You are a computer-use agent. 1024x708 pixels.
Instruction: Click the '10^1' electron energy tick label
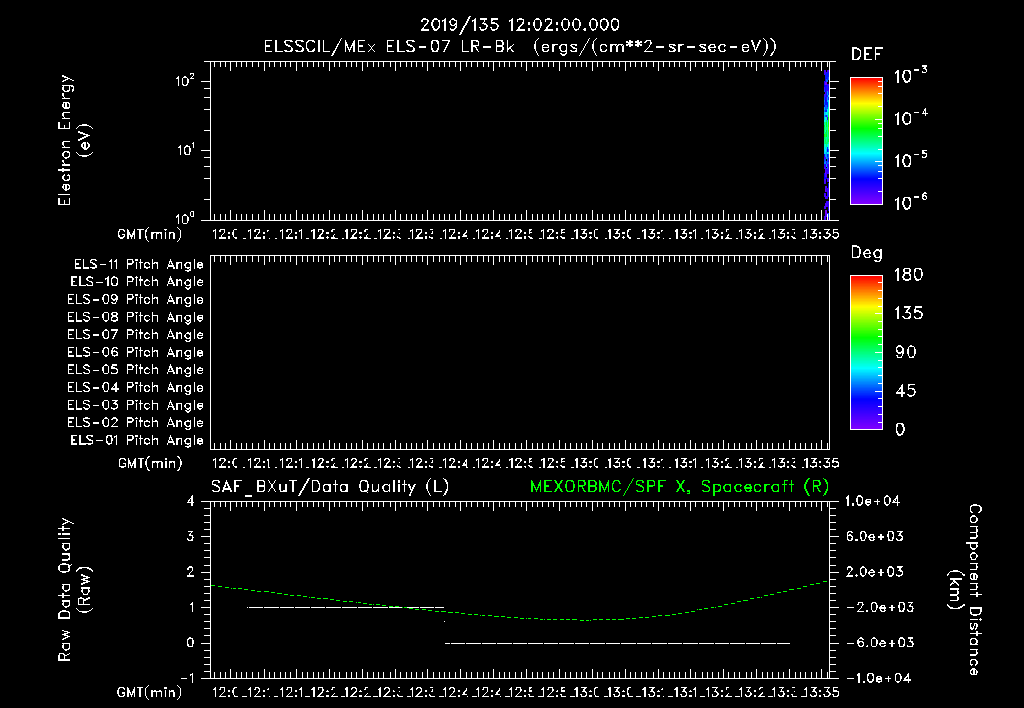click(186, 150)
